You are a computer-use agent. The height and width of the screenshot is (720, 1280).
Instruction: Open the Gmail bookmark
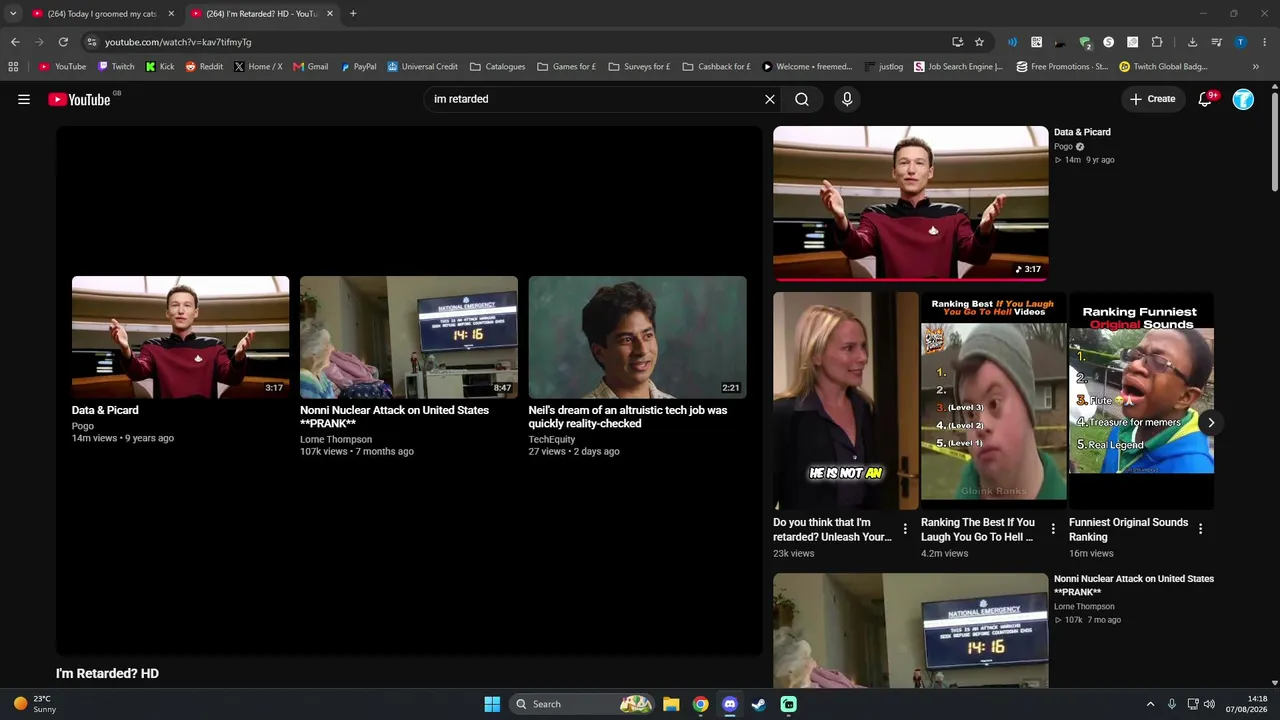(311, 67)
